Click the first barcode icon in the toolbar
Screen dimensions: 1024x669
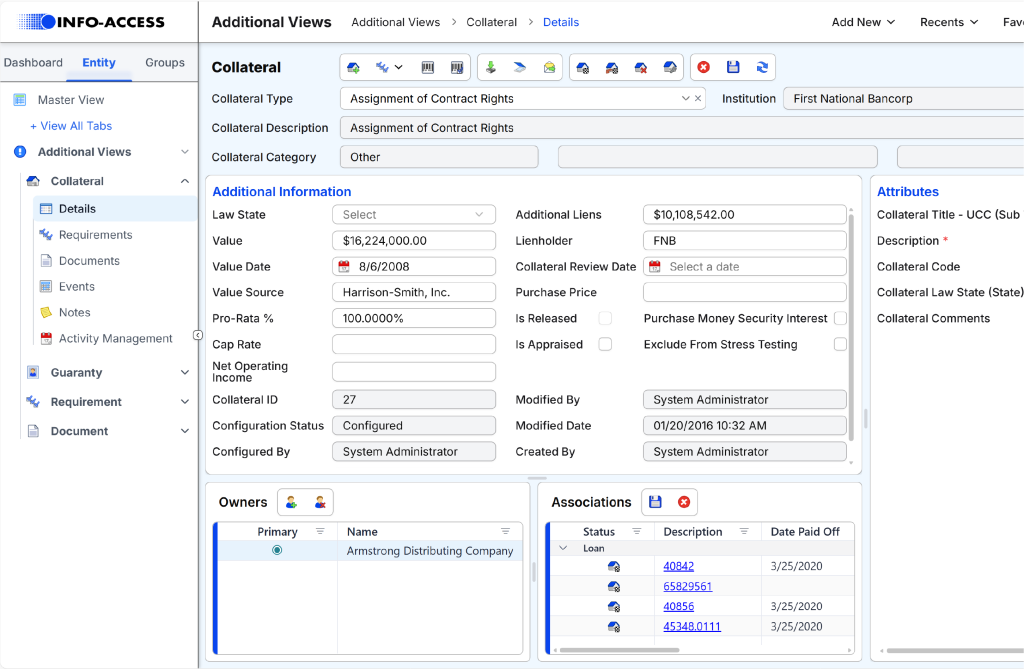click(x=428, y=66)
